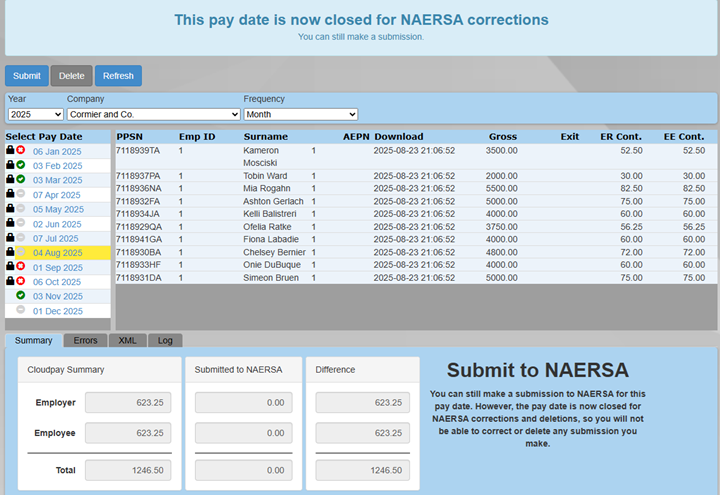Click the grey status icon beside 01 Dec 2025
Screen dimensions: 720x495
pos(21,311)
